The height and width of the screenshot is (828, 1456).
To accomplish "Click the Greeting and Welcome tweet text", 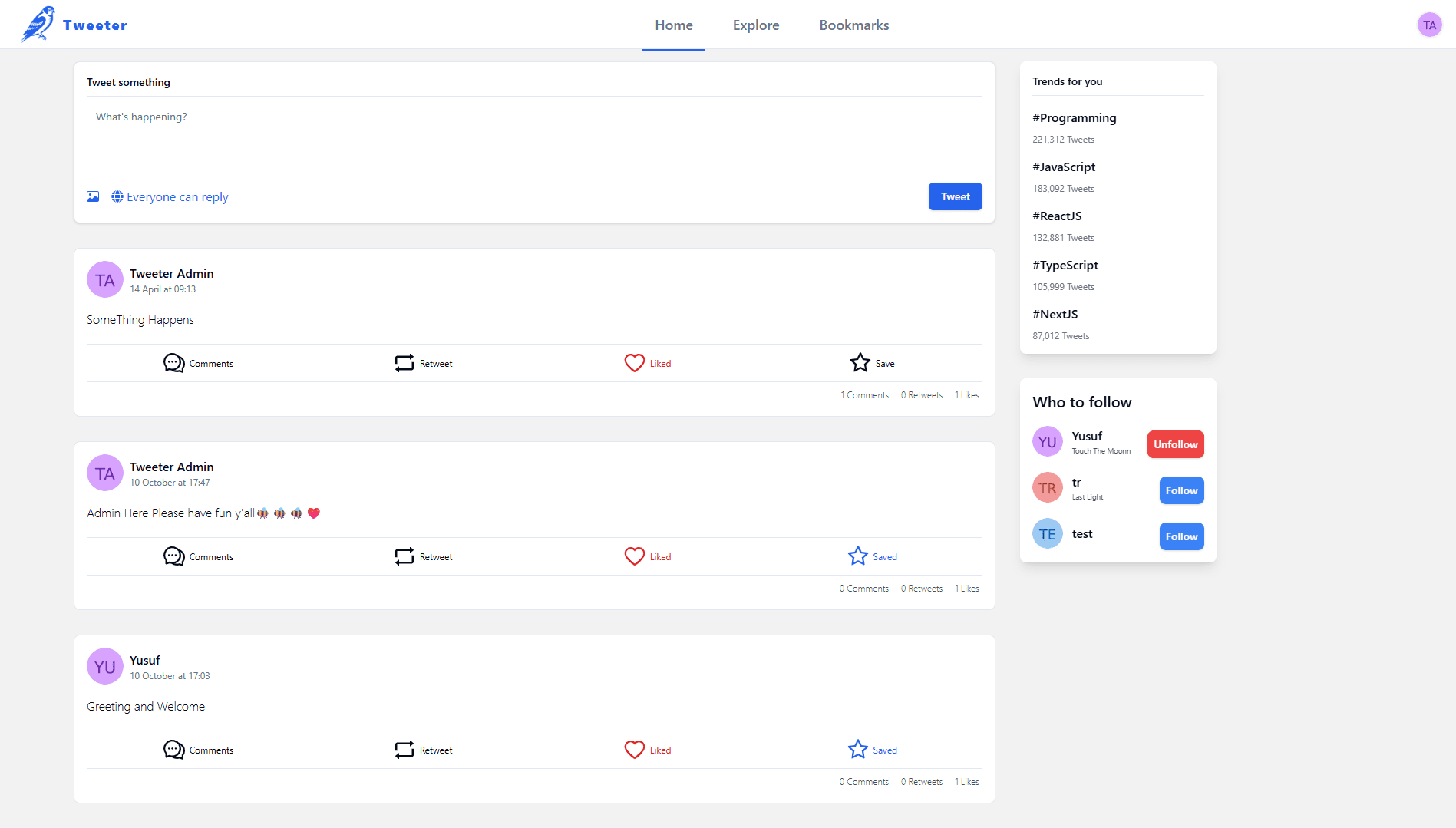I will click(x=146, y=707).
